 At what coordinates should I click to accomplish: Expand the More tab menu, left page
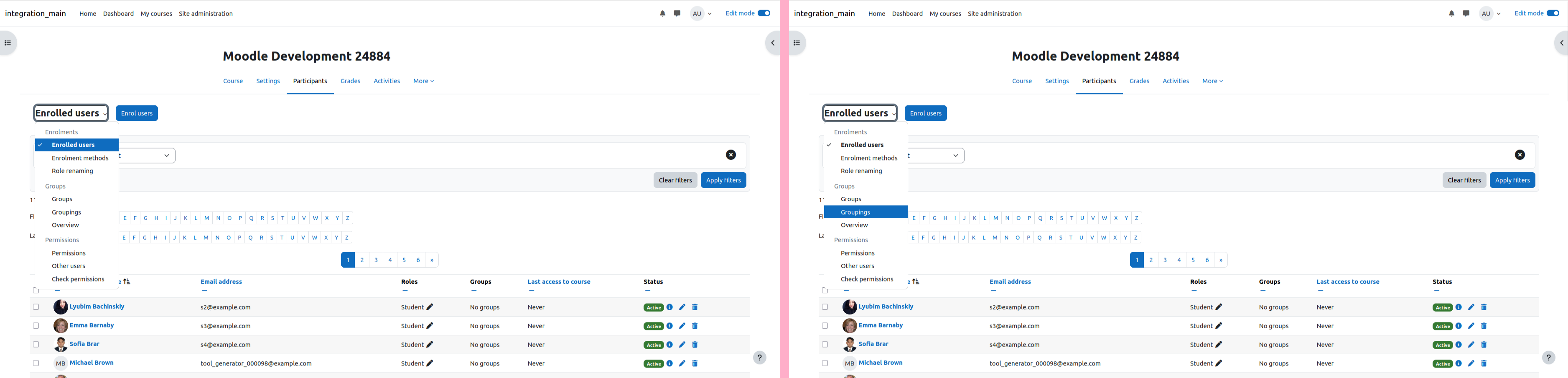pos(424,82)
